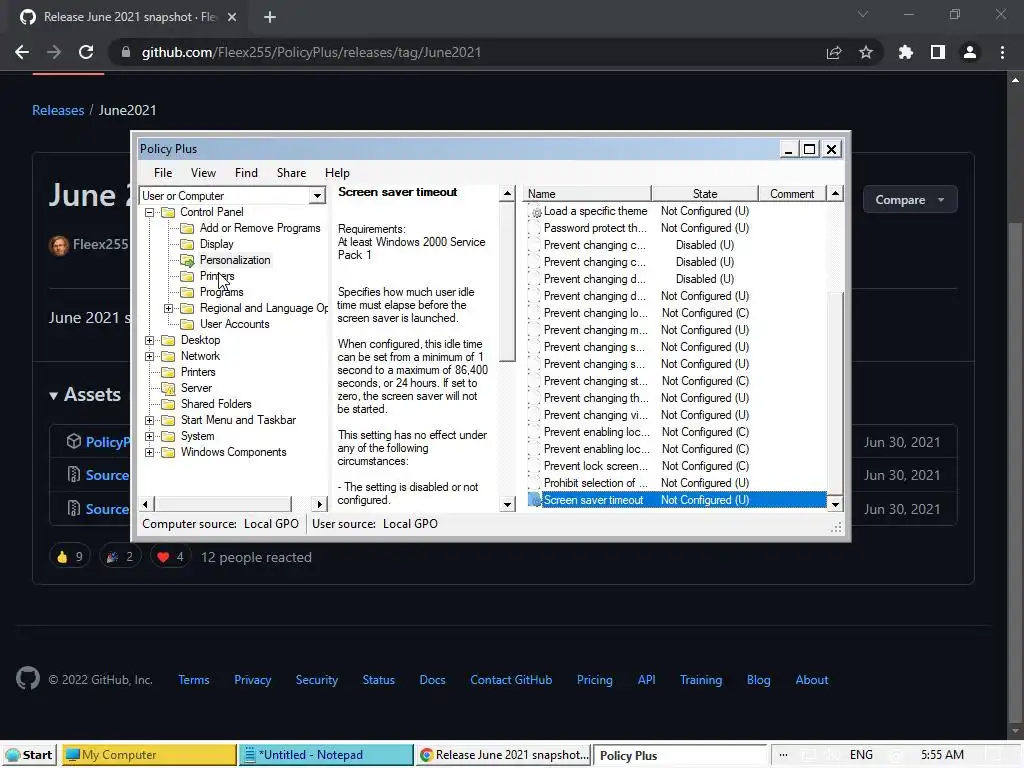Click the share page icon in address bar
Screen dimensions: 1024x768
coord(834,52)
